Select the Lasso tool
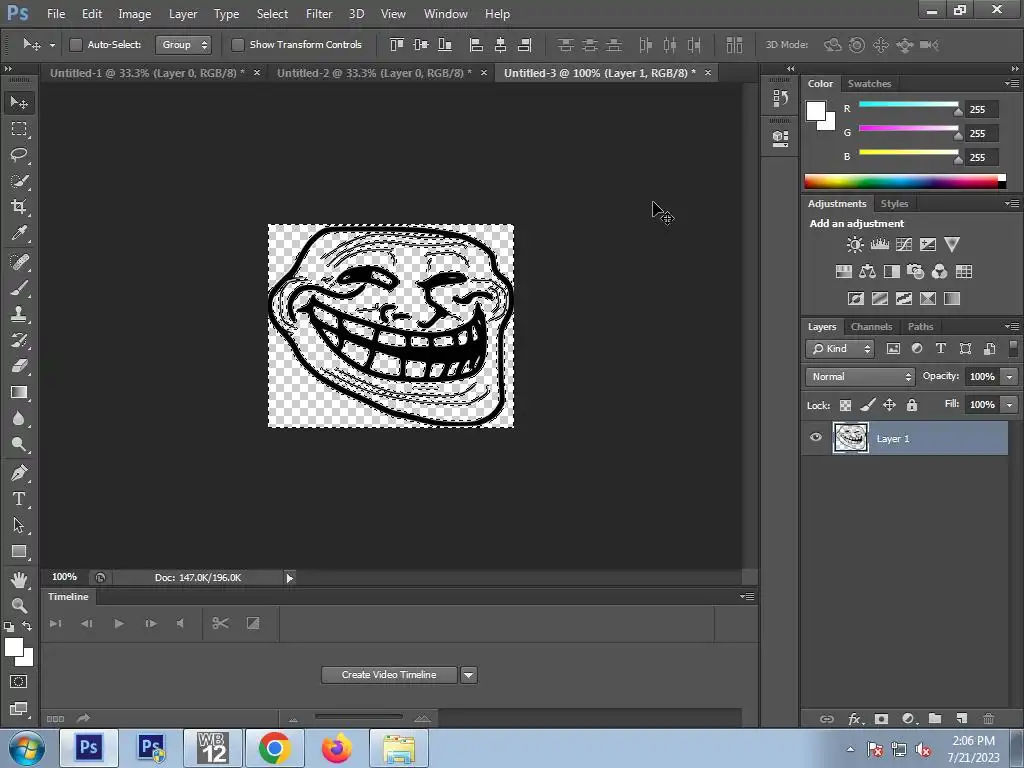This screenshot has width=1024, height=768. click(19, 155)
